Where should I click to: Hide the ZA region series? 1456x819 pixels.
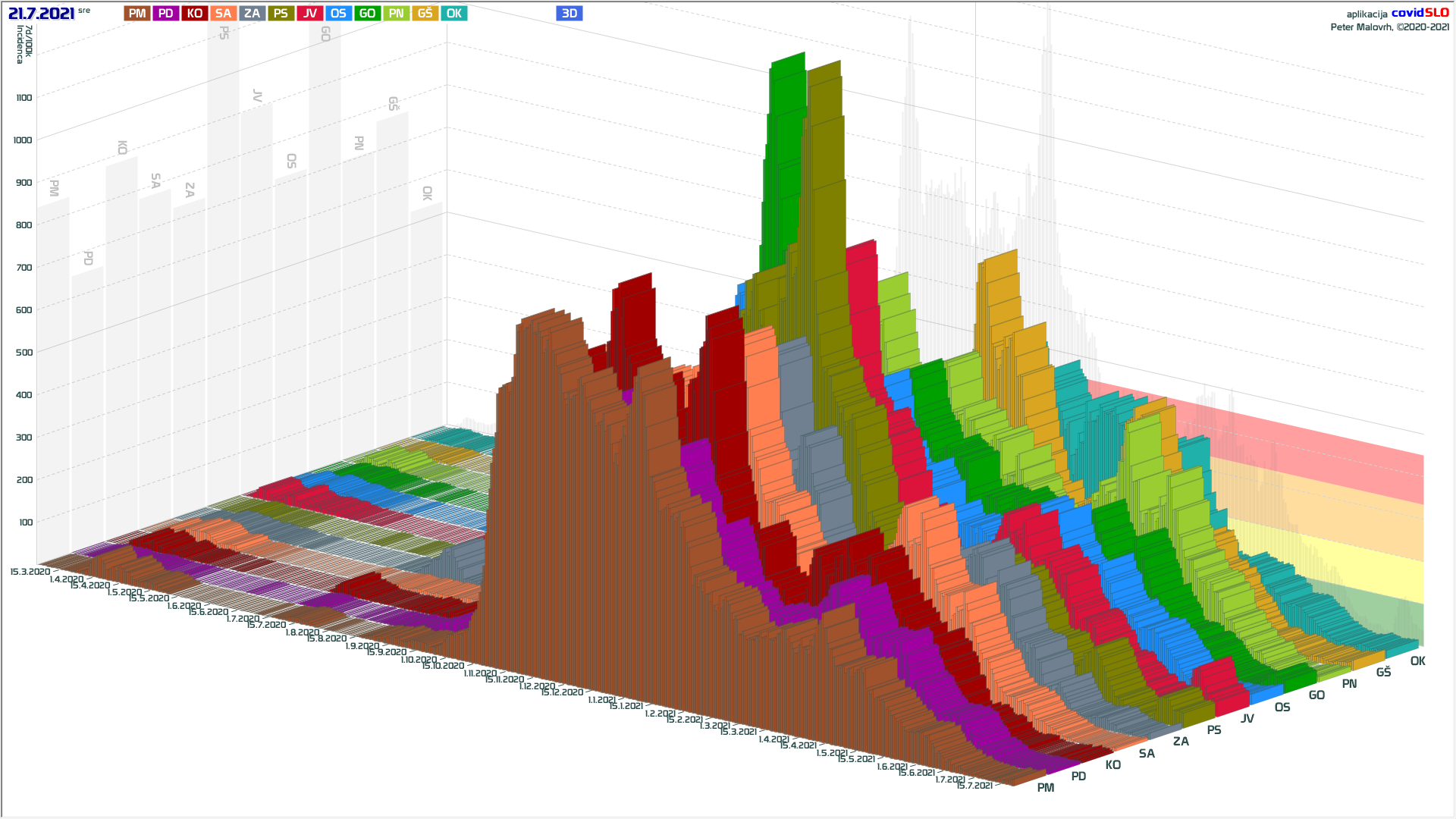pos(253,14)
